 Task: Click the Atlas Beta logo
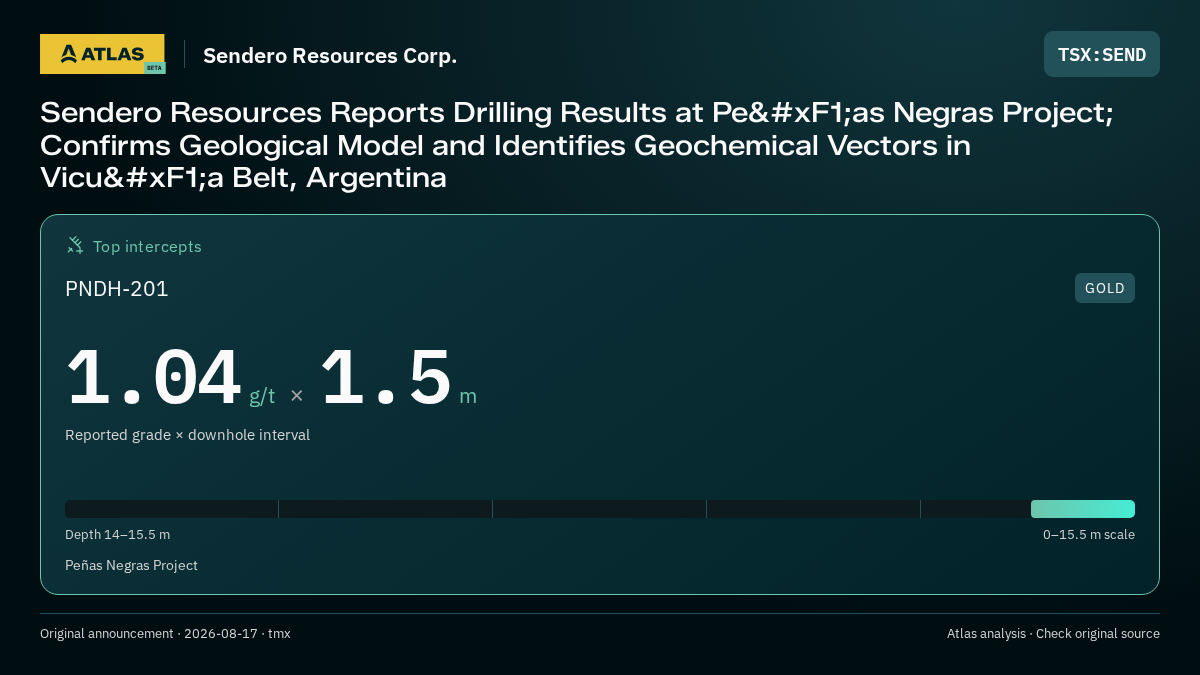[102, 54]
